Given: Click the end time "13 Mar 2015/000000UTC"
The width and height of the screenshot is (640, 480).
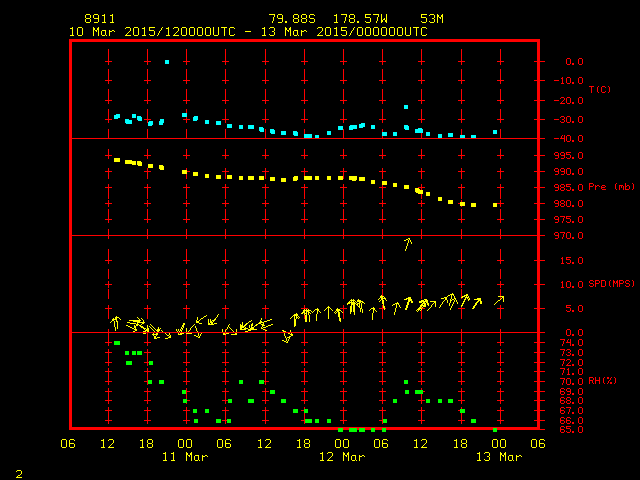Looking at the screenshot, I should pos(344,32).
